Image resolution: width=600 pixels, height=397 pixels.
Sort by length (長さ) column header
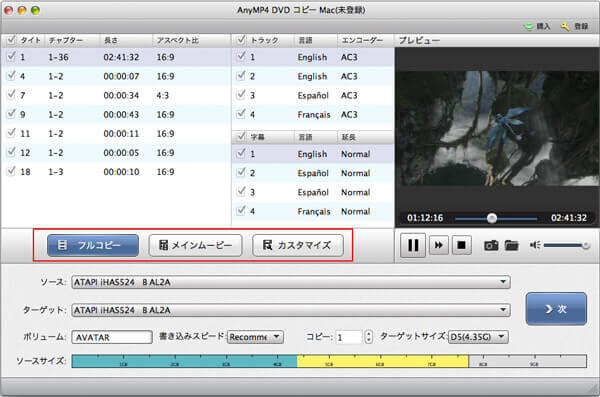(x=111, y=40)
